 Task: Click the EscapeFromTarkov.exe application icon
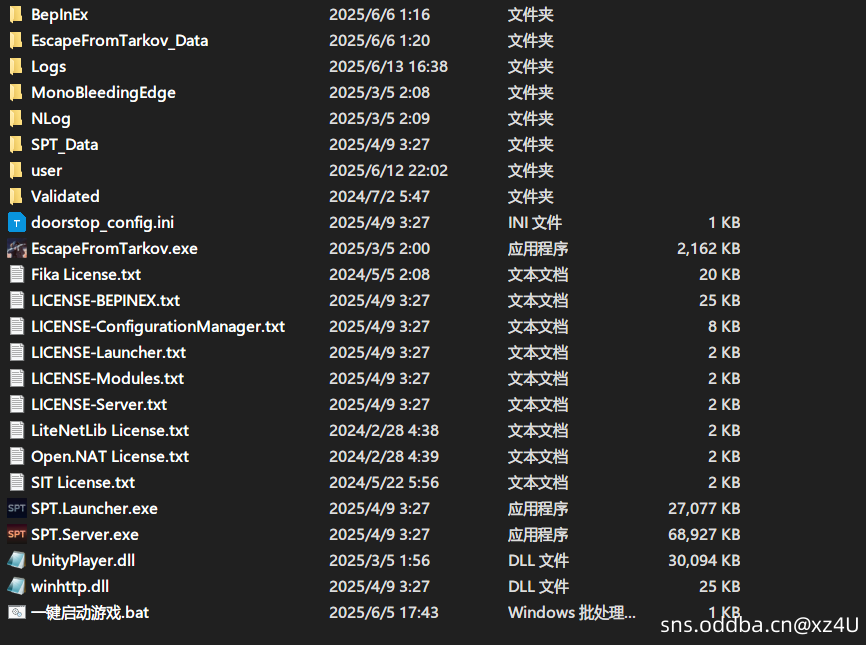tap(17, 249)
